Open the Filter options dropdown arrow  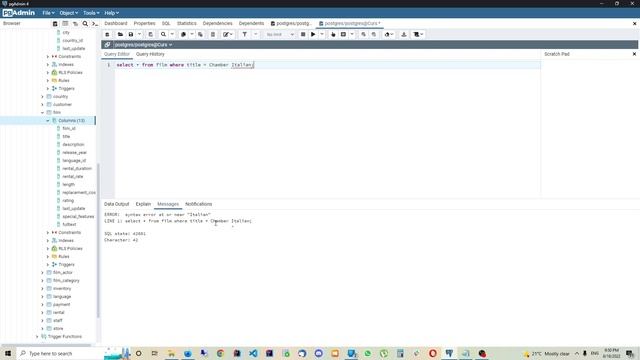pyautogui.click(x=256, y=34)
